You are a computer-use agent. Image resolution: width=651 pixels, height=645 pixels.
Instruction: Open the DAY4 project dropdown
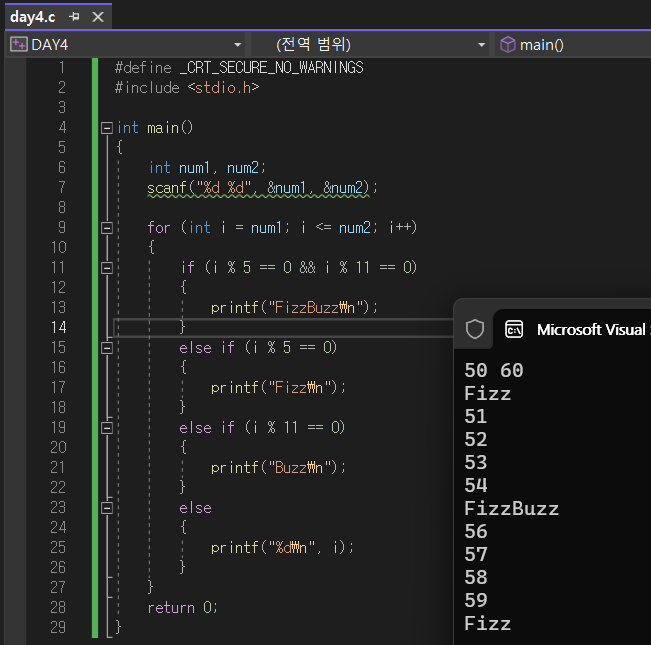[x=237, y=45]
